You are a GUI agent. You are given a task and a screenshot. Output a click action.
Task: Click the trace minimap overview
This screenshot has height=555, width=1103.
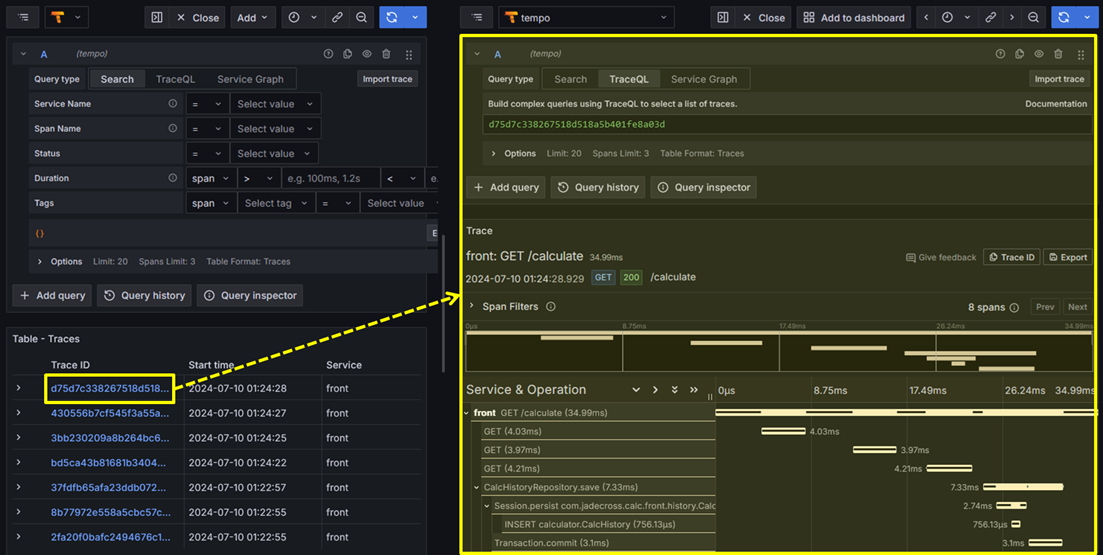tap(779, 351)
